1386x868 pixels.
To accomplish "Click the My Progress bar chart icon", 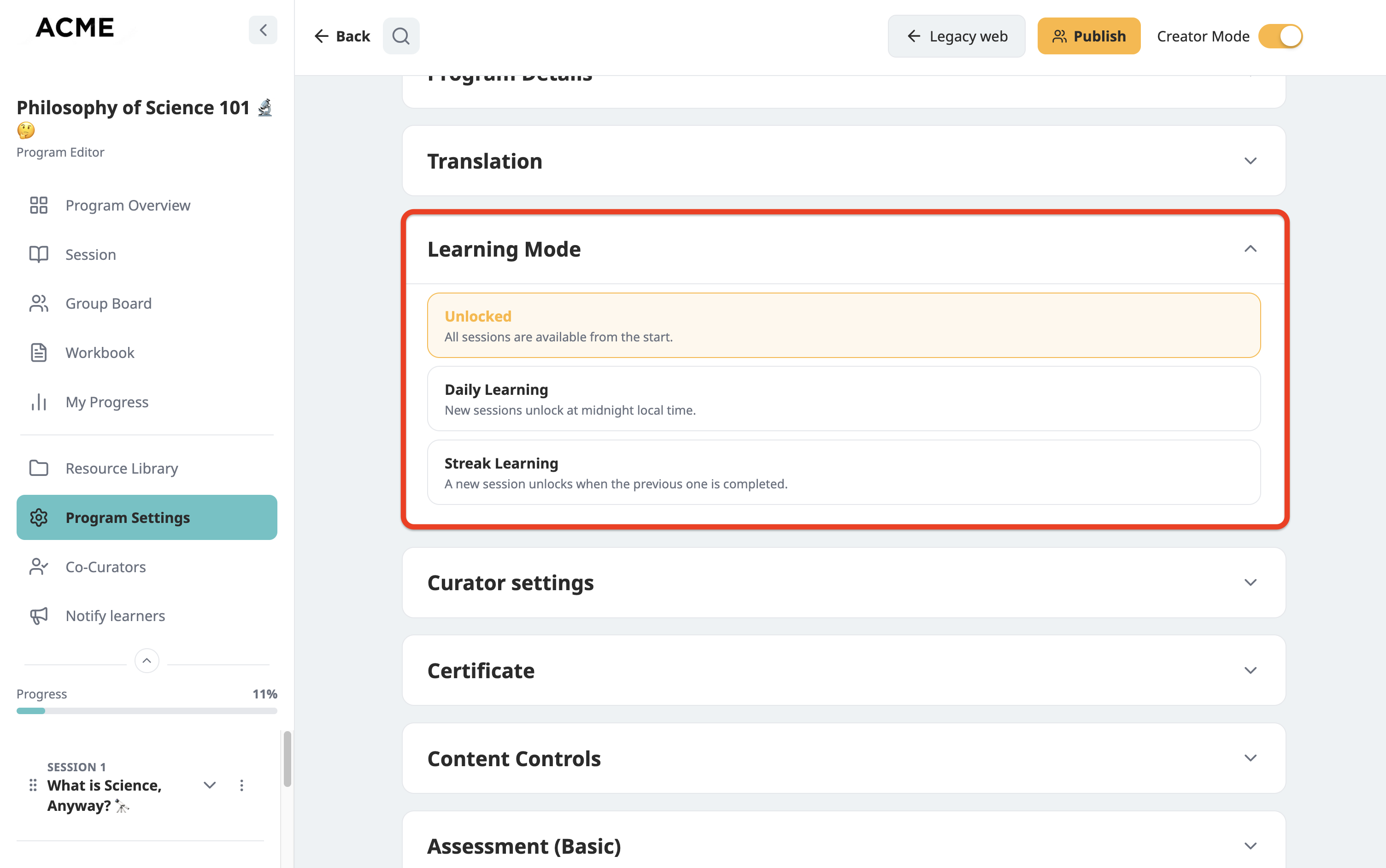I will click(x=38, y=402).
